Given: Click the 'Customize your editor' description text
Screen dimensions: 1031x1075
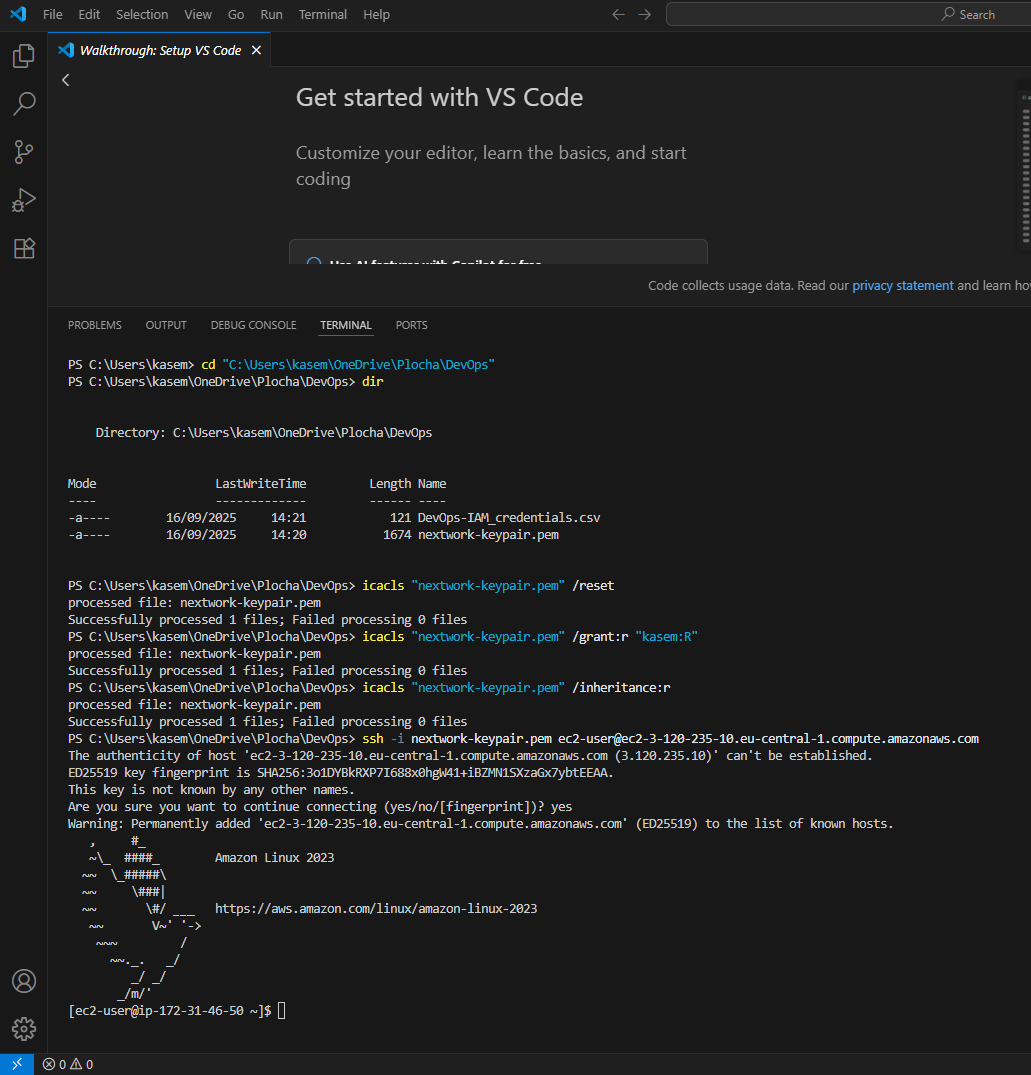Looking at the screenshot, I should pos(491,165).
